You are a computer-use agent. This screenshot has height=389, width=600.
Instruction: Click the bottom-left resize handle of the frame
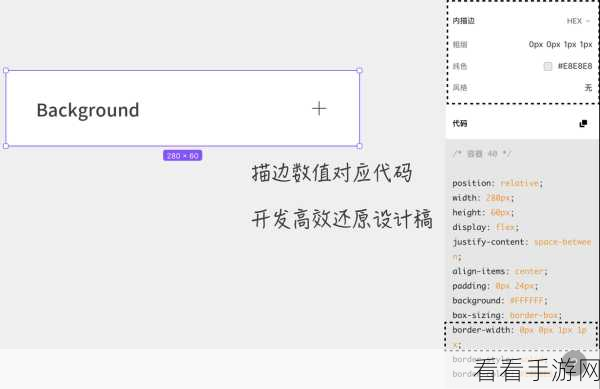[6, 146]
